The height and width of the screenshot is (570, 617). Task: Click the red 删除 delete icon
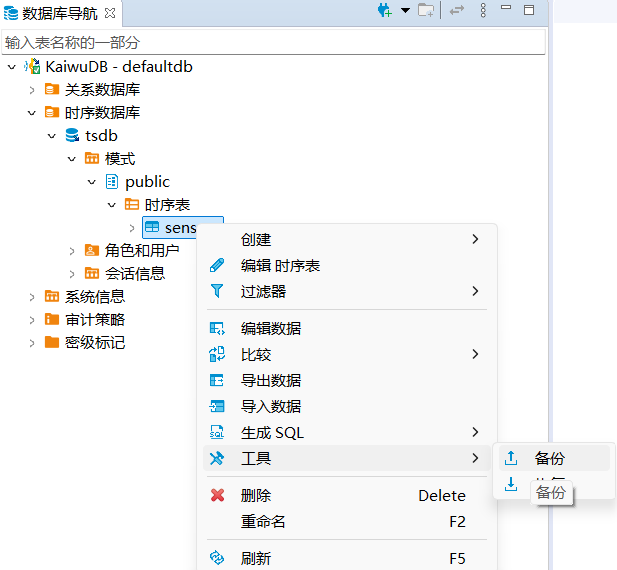click(217, 496)
